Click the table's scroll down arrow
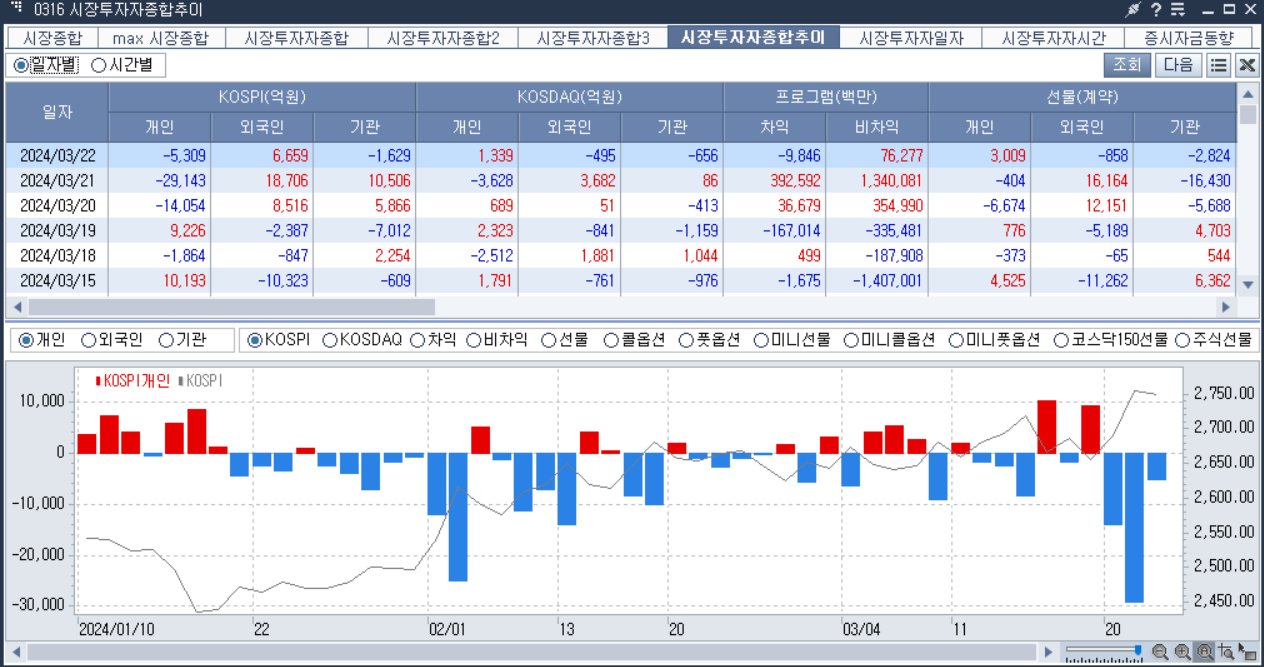The width and height of the screenshot is (1264, 667). (1247, 285)
